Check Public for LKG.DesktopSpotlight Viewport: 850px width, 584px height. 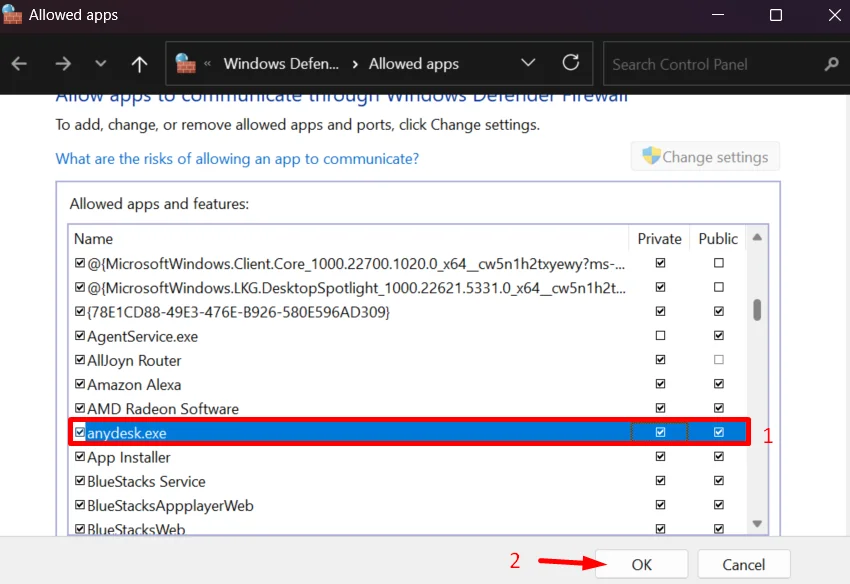[x=719, y=287]
